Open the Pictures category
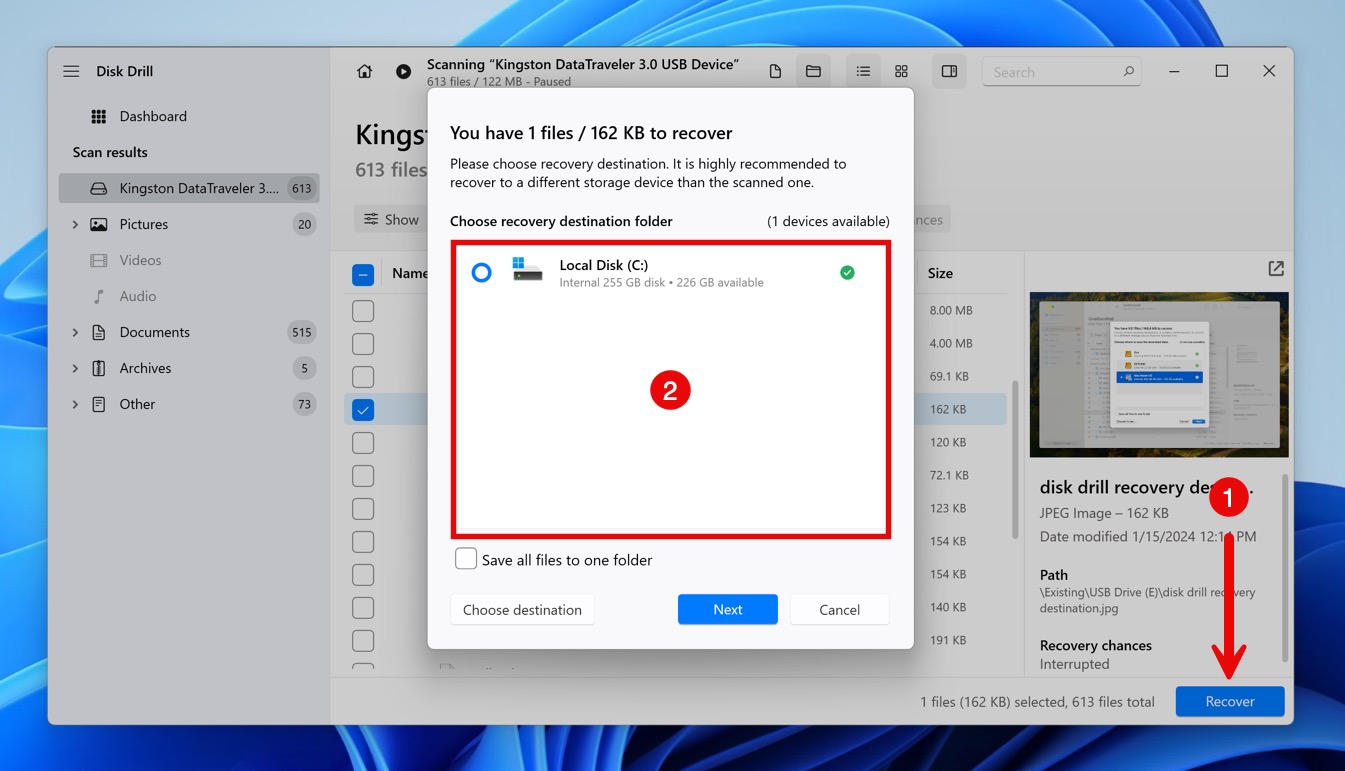This screenshot has height=771, width=1345. pyautogui.click(x=144, y=224)
